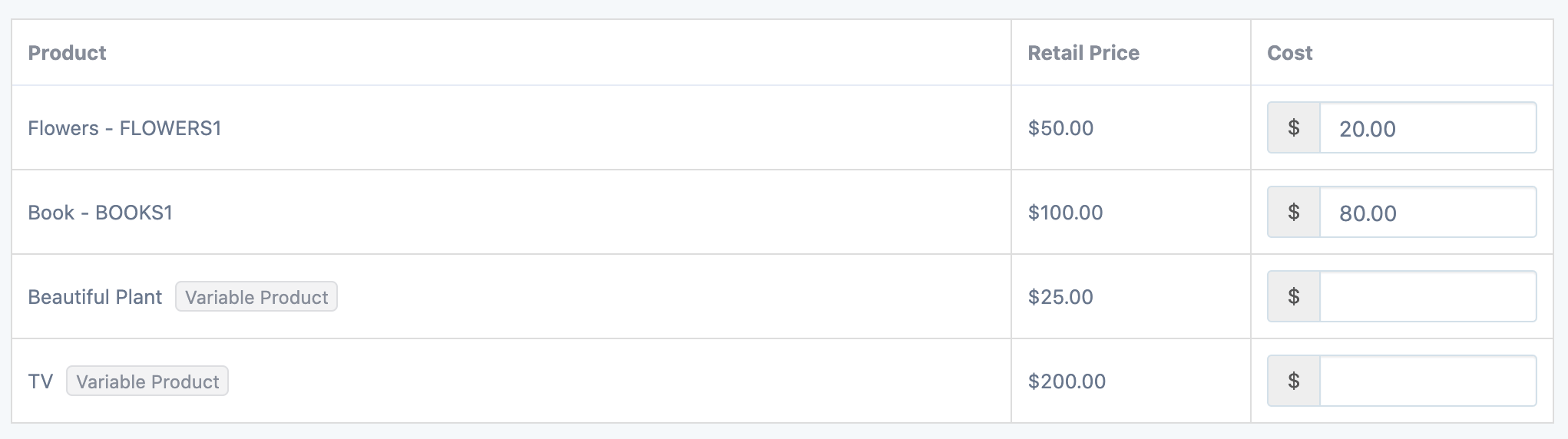Click the TV product name
This screenshot has height=439, width=1568.
pyautogui.click(x=40, y=381)
